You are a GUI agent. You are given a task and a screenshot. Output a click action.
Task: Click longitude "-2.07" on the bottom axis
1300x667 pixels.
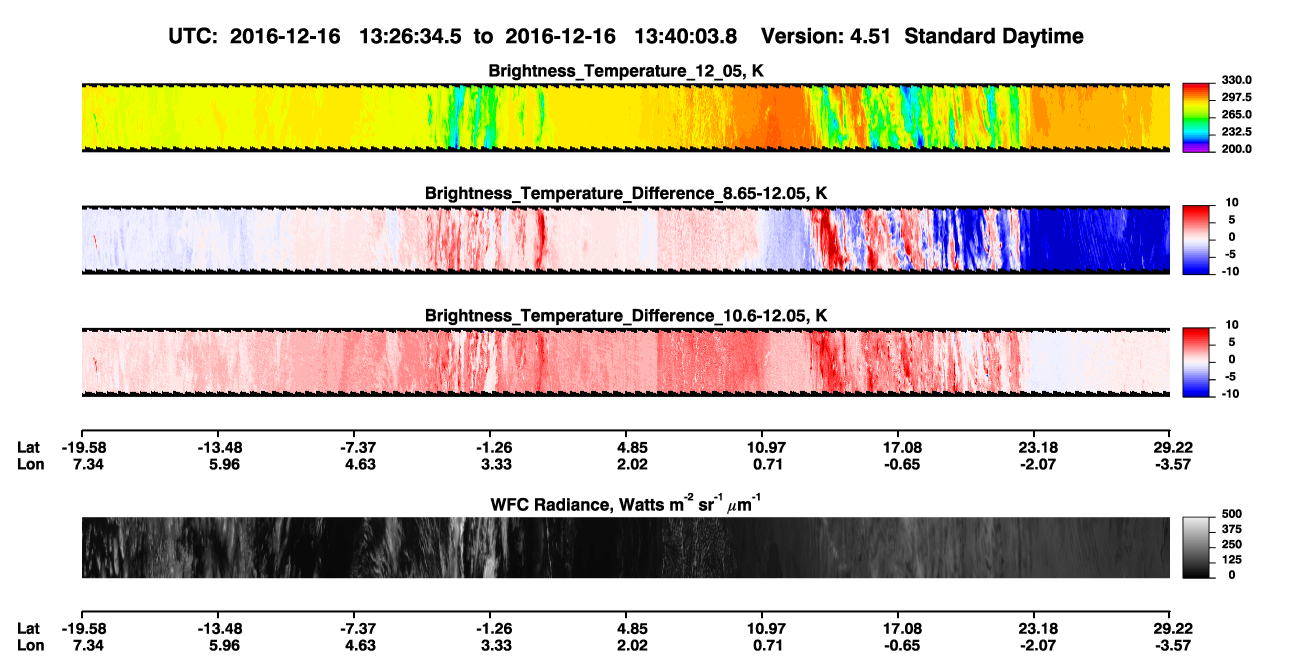click(x=1034, y=645)
